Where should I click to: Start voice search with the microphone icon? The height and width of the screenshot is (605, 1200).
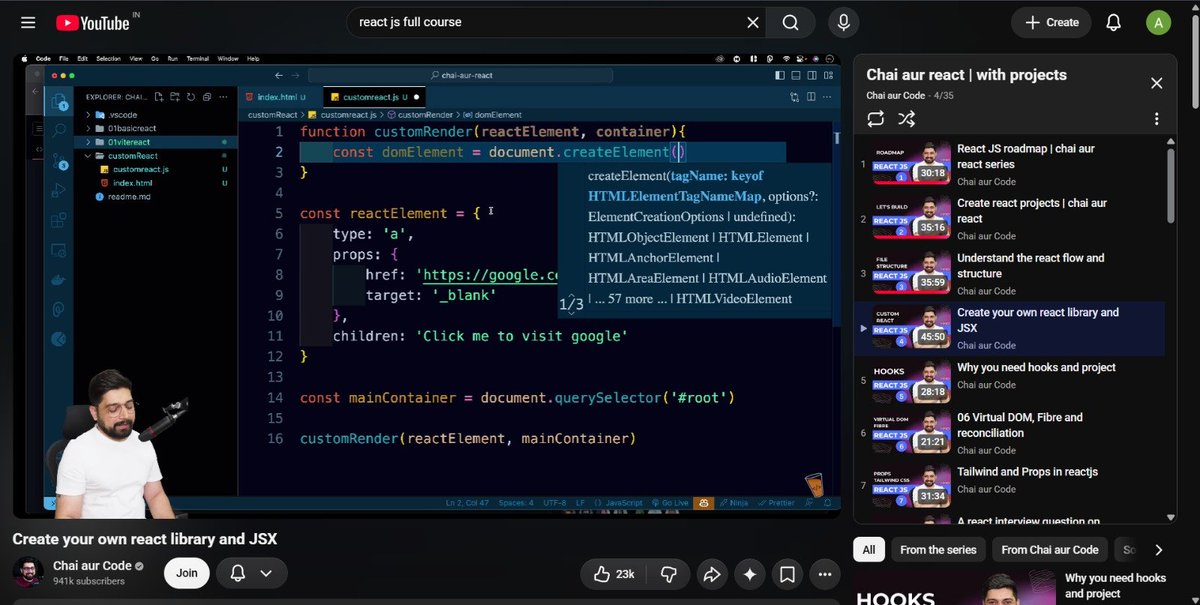point(844,22)
